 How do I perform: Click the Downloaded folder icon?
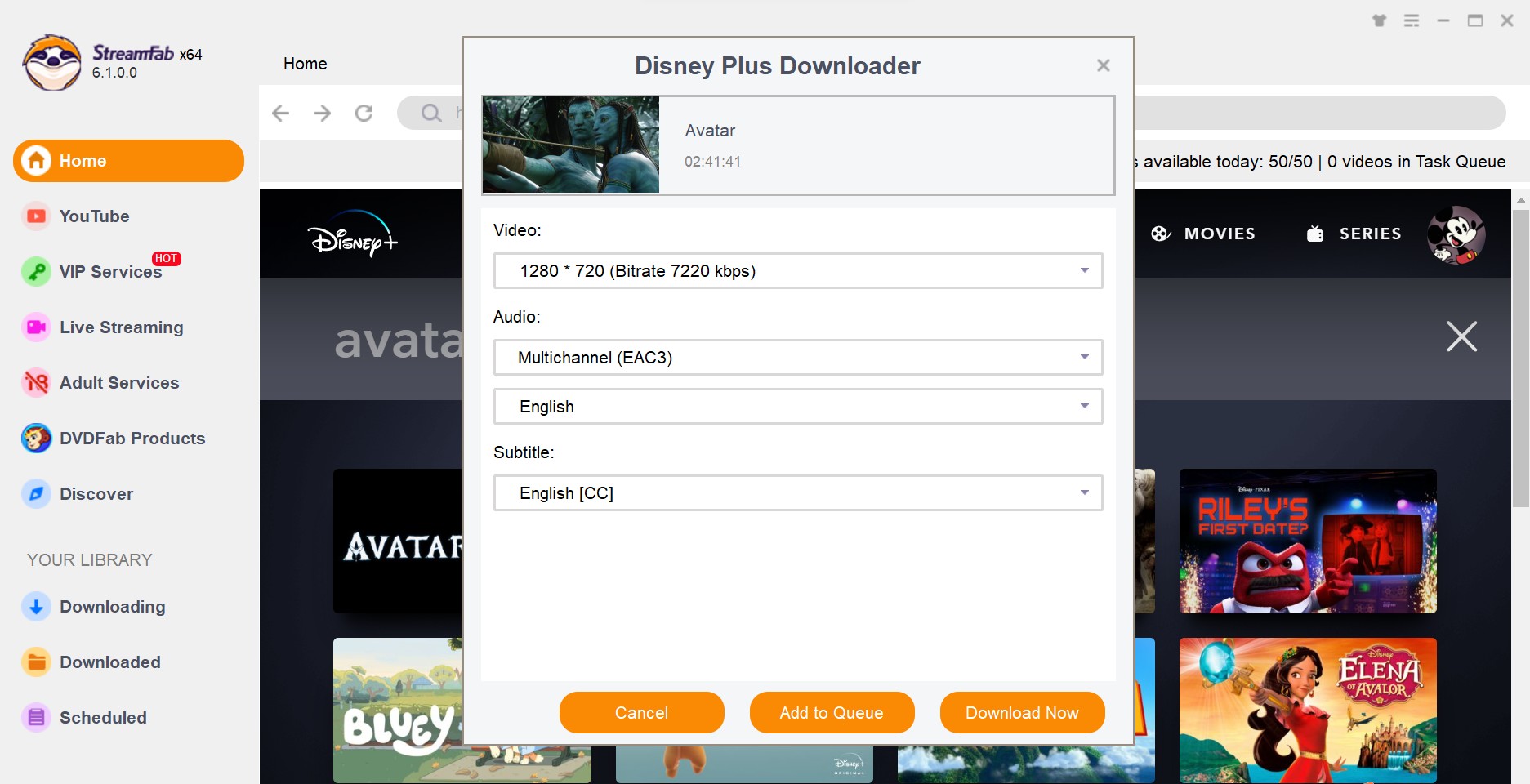tap(36, 662)
